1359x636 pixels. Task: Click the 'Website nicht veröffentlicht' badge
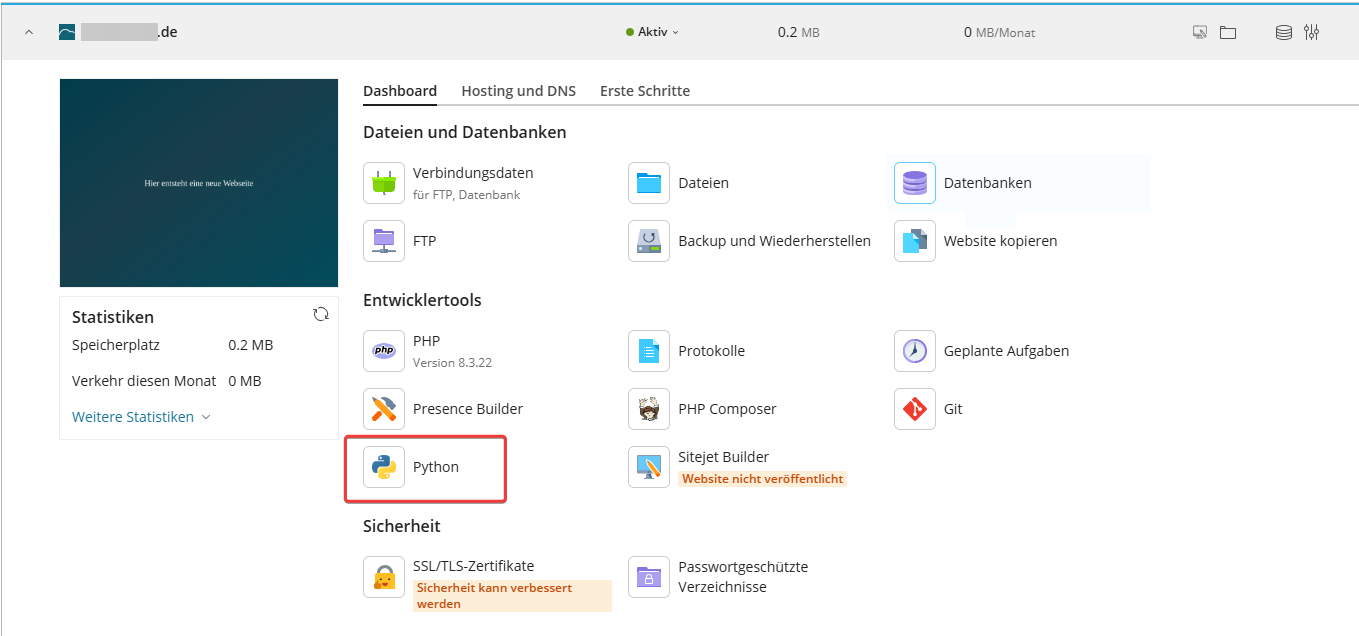click(763, 479)
